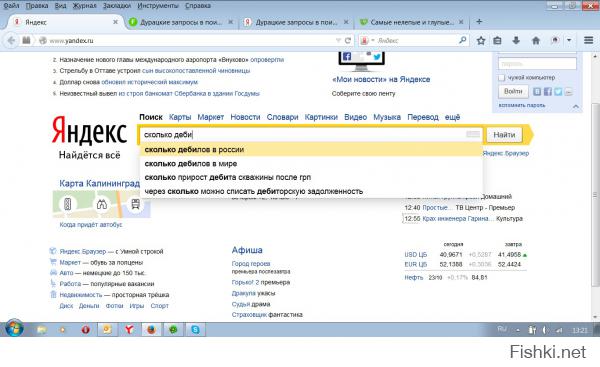The image size is (600, 367).
Task: Go to the Home page icon
Action: click(x=536, y=41)
